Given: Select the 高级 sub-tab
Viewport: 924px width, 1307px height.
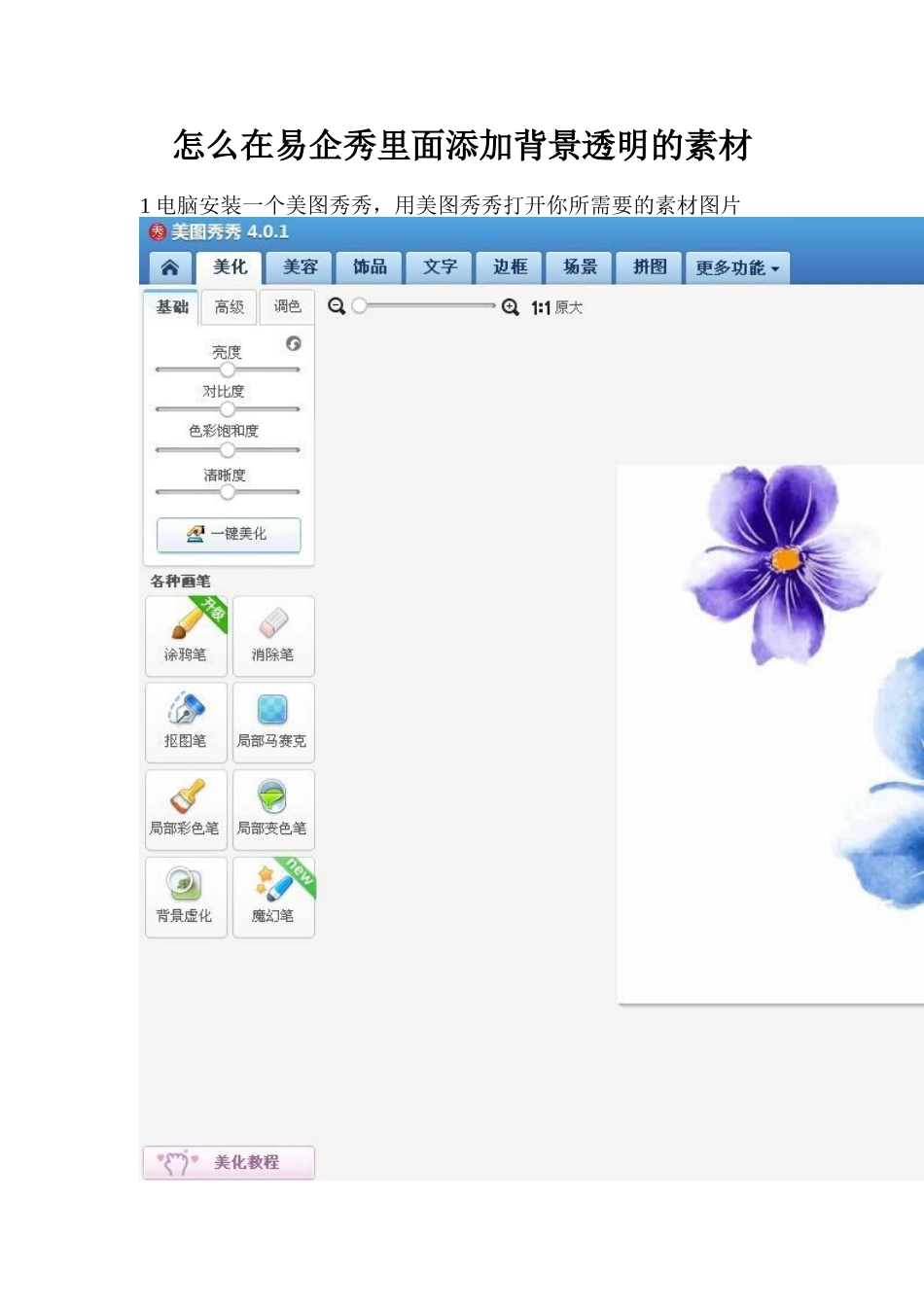Looking at the screenshot, I should [x=230, y=307].
